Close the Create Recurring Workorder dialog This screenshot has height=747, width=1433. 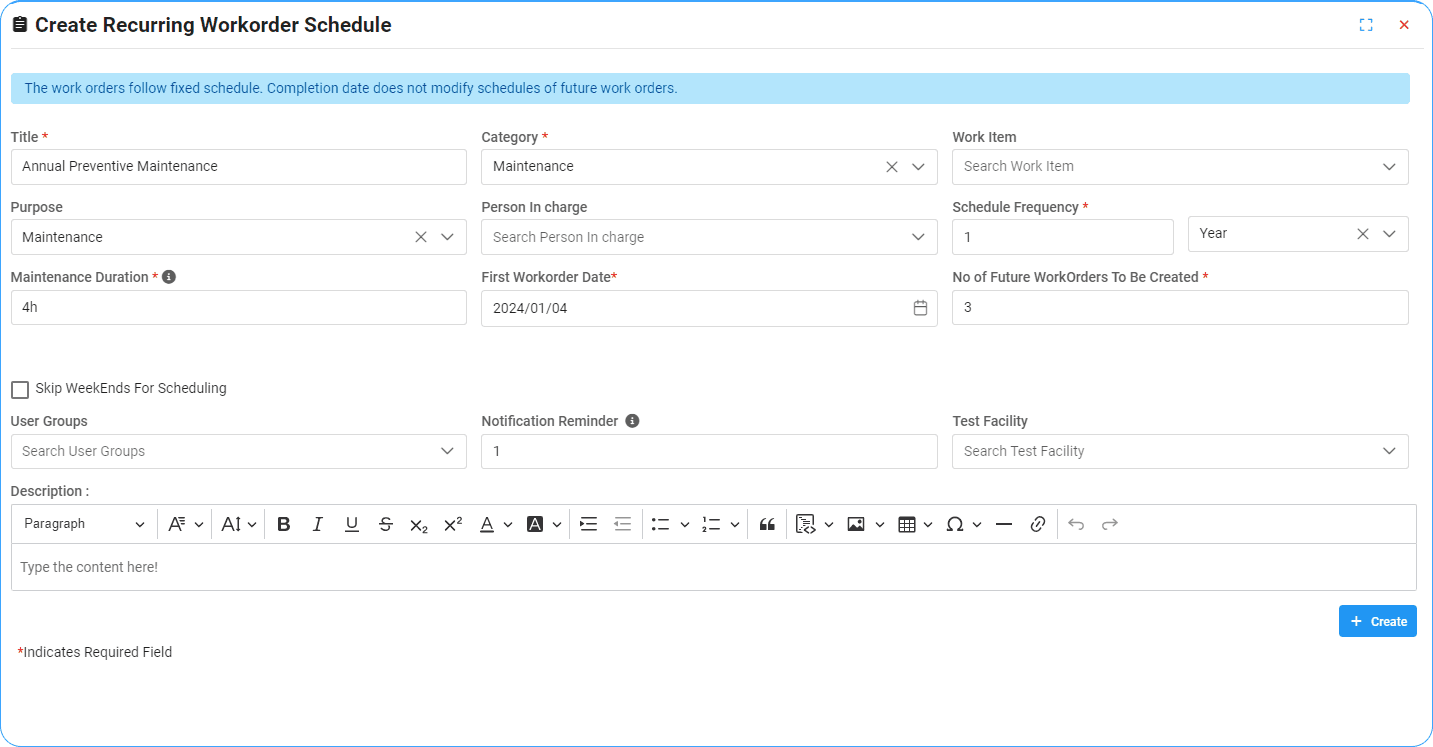click(x=1404, y=25)
